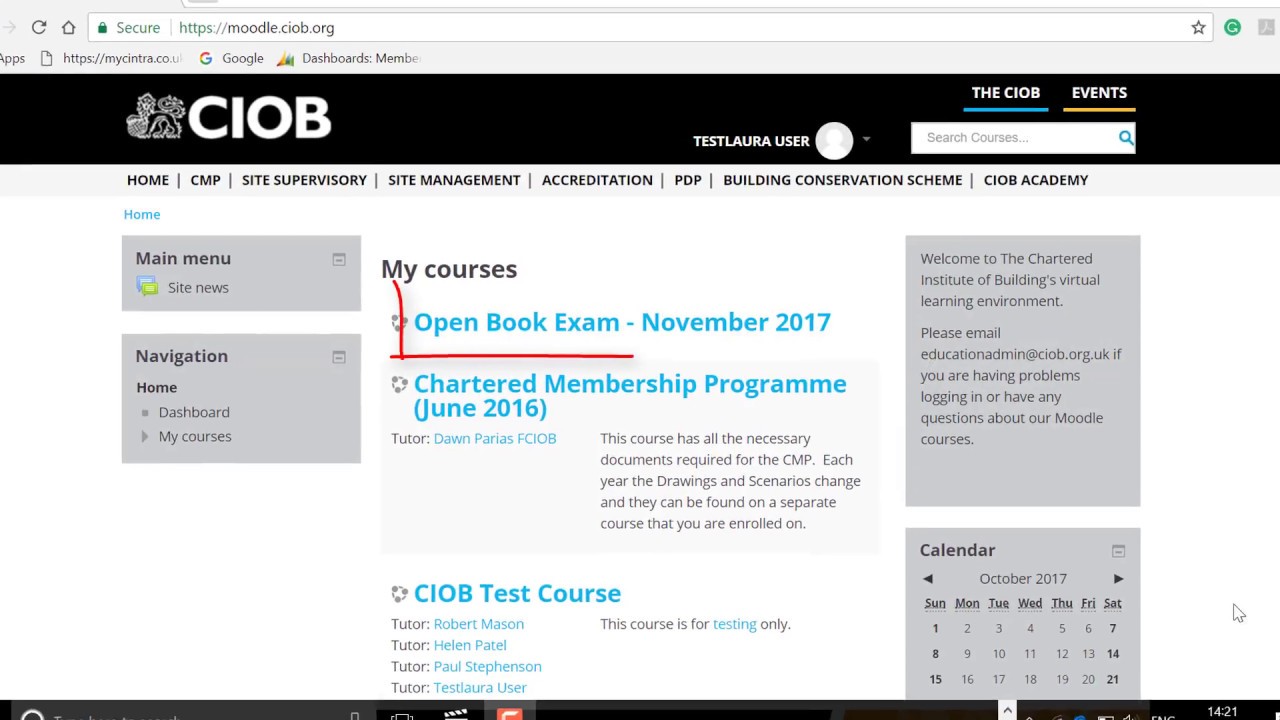
Task: Reload the page with browser refresh icon
Action: coord(39,28)
